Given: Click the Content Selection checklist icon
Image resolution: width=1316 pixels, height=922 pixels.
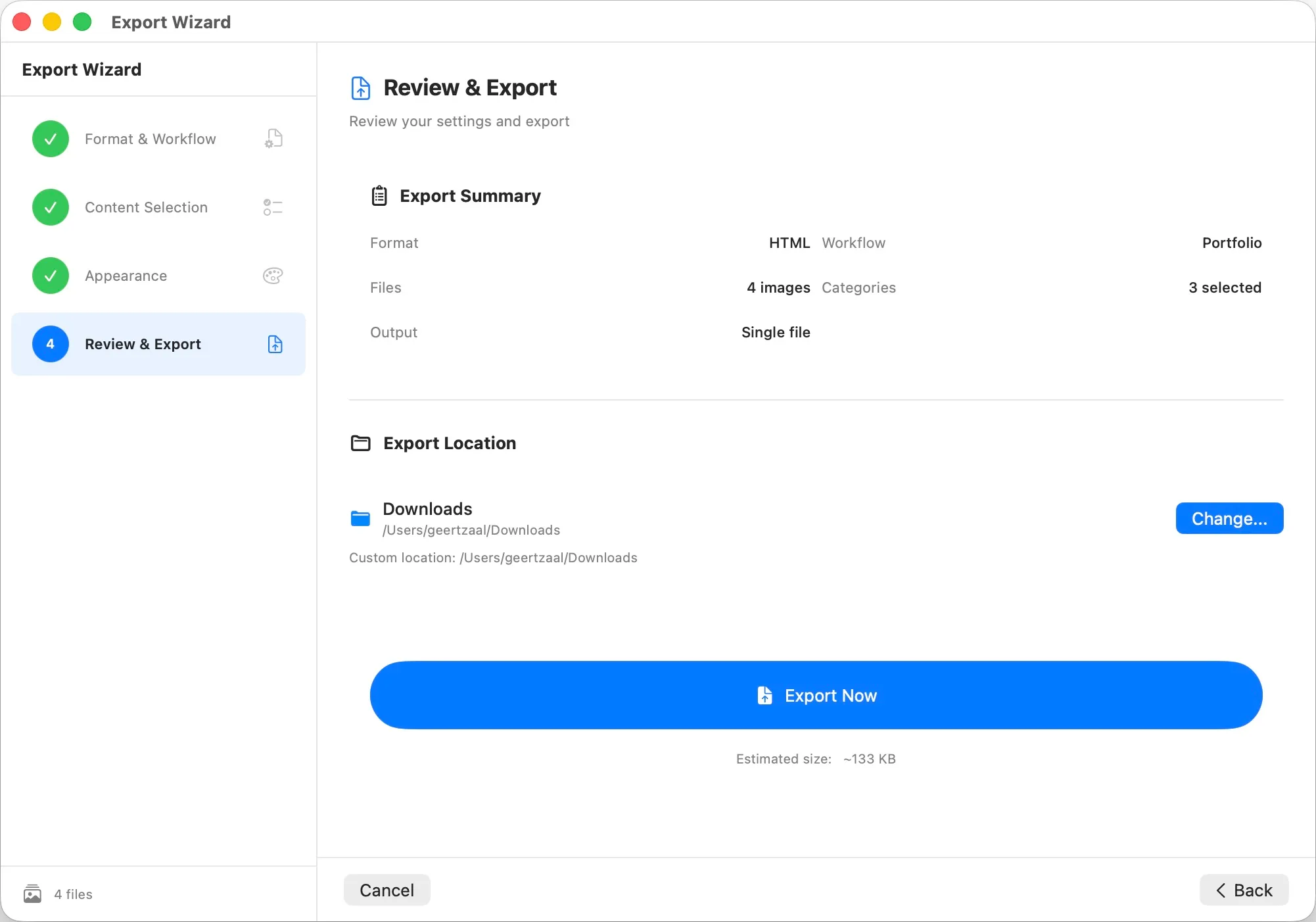Looking at the screenshot, I should coord(272,208).
